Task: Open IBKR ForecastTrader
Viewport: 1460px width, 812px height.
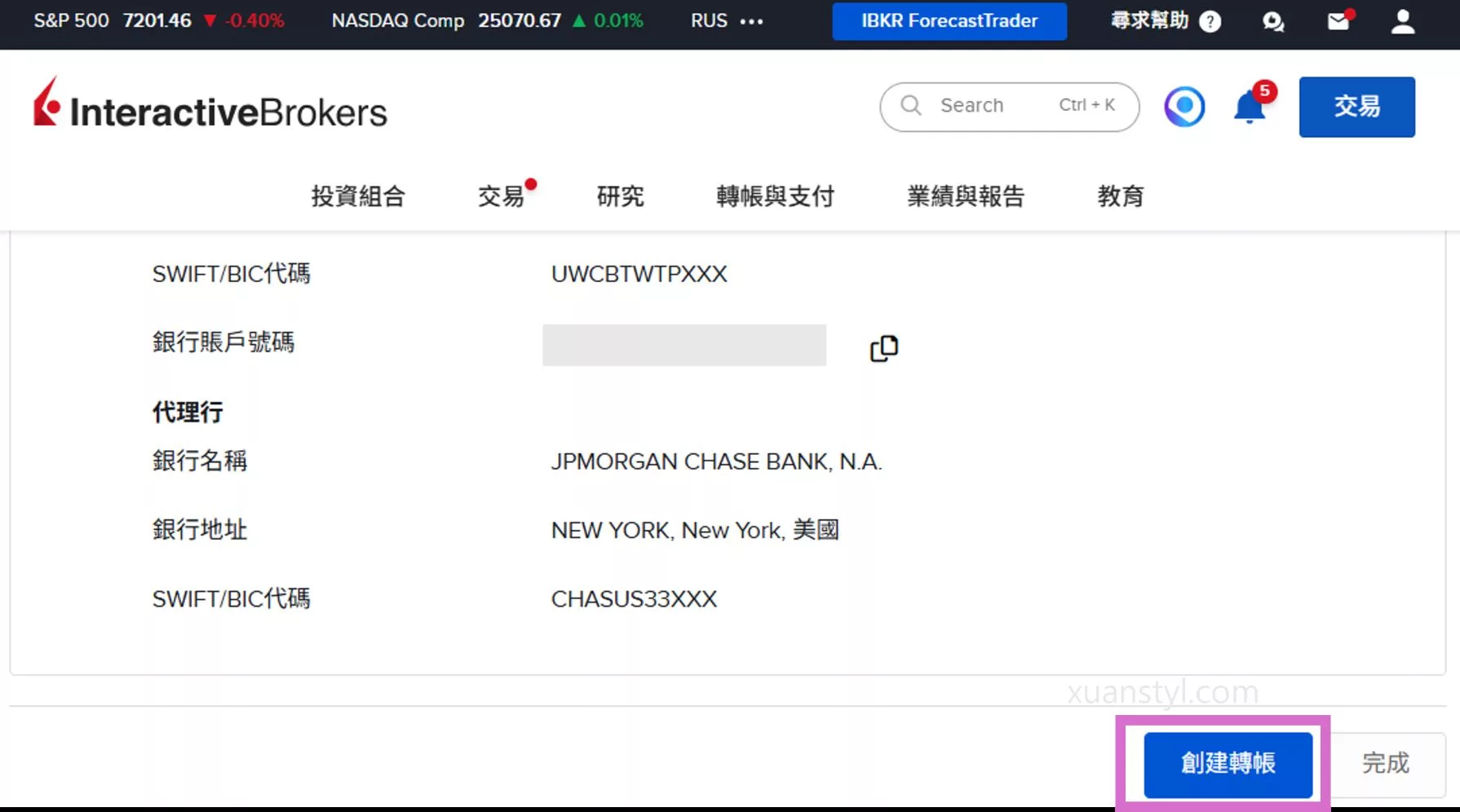Action: point(949,20)
